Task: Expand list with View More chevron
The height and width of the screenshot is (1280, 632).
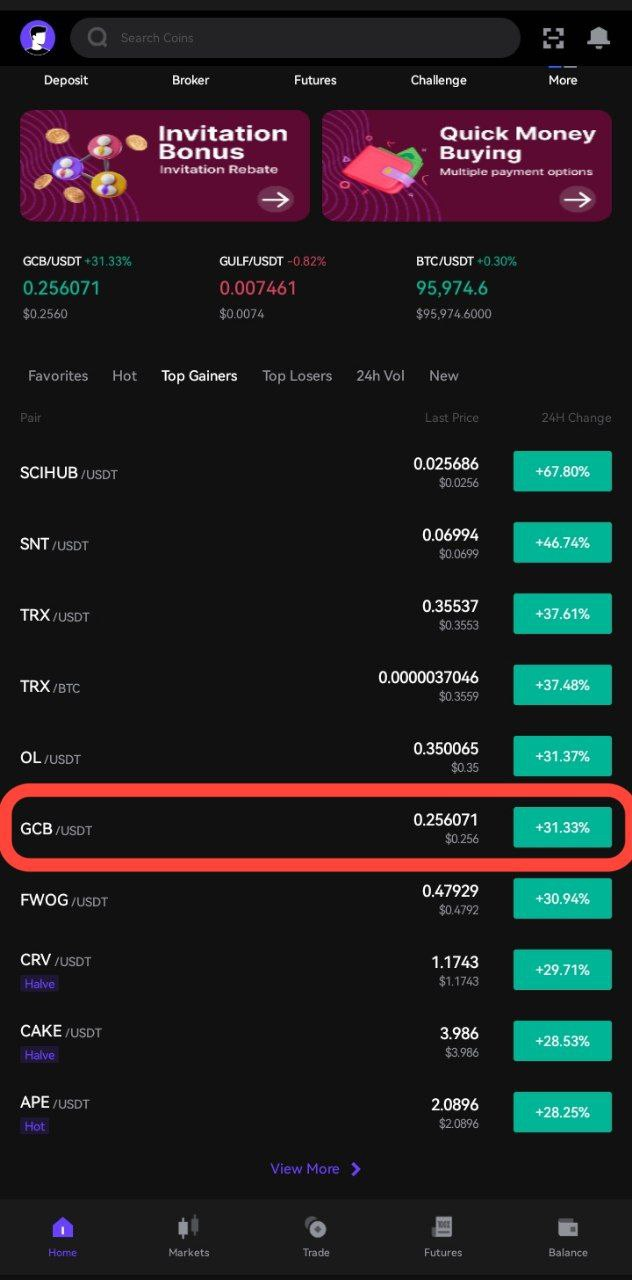Action: 356,1169
